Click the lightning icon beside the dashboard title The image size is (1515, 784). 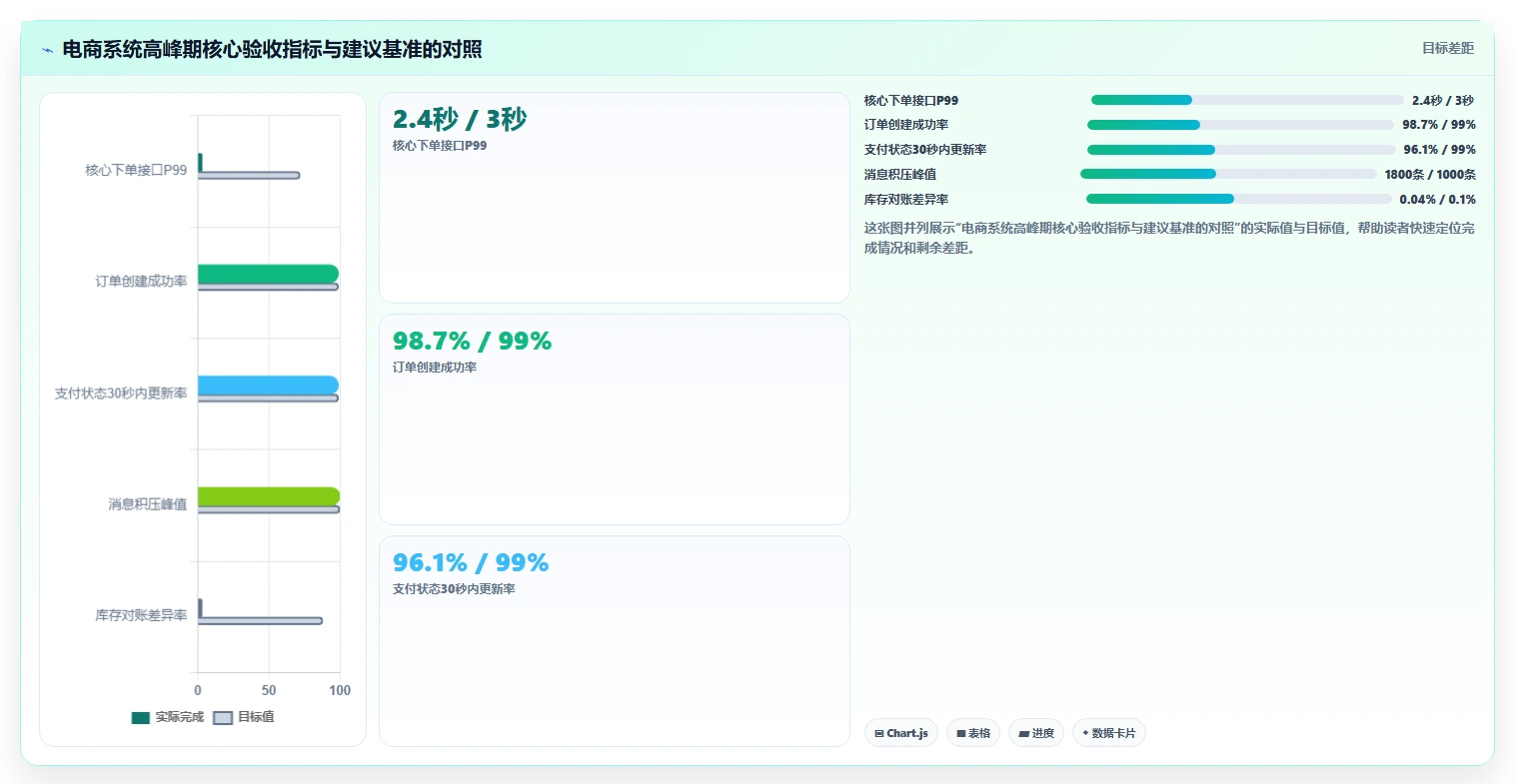pos(47,50)
